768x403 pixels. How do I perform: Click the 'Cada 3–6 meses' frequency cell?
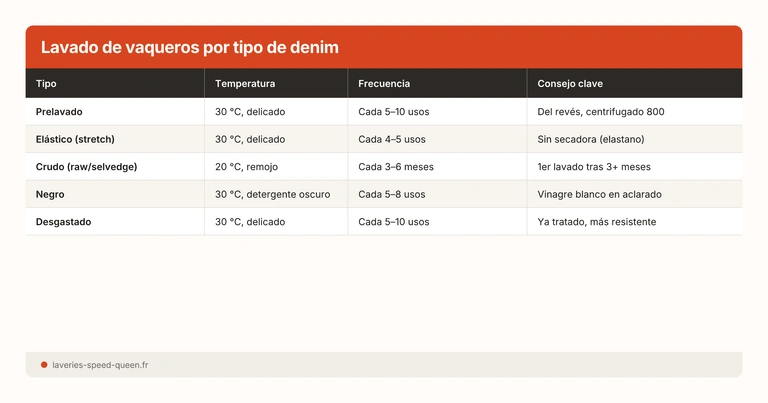tap(396, 167)
